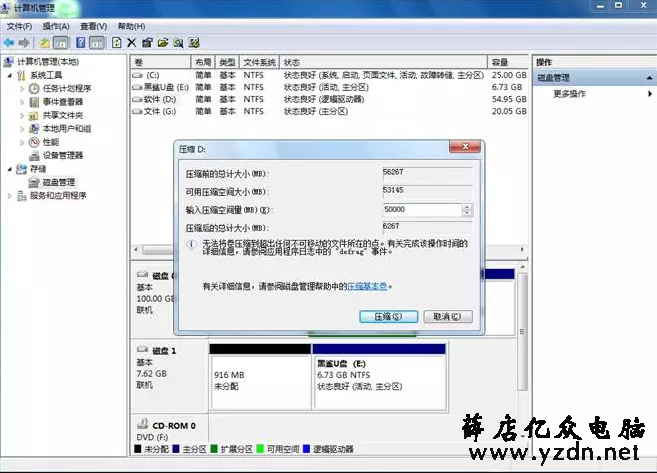This screenshot has height=473, width=657.
Task: Click the open folder icon in toolbar
Action: tap(163, 43)
